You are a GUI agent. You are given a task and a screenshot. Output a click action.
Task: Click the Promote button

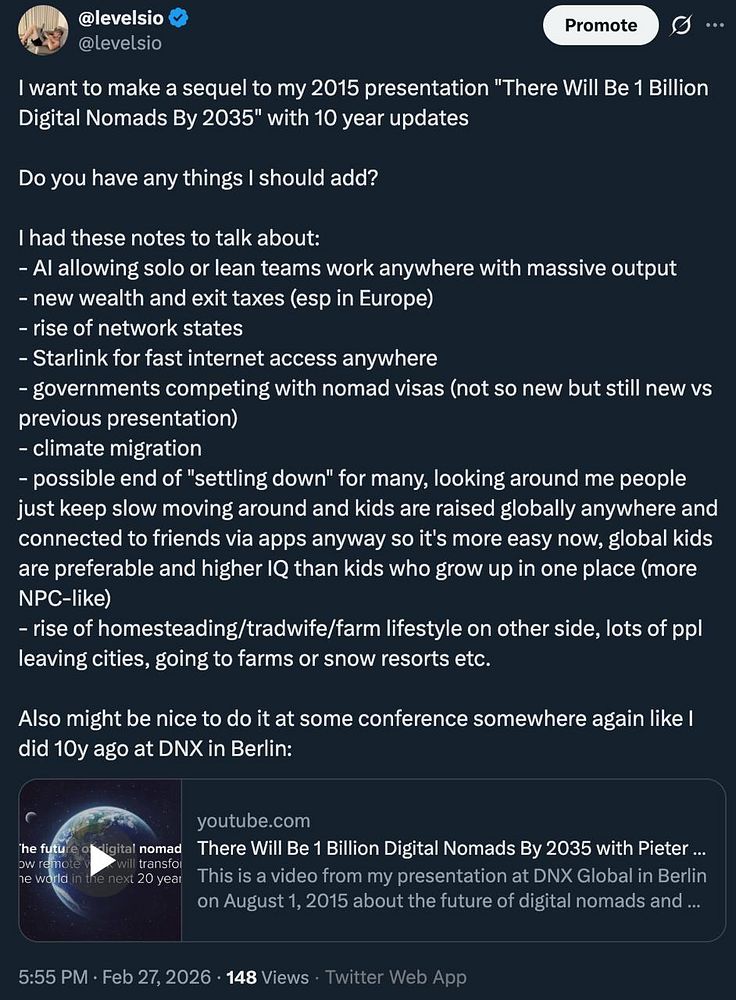[600, 26]
